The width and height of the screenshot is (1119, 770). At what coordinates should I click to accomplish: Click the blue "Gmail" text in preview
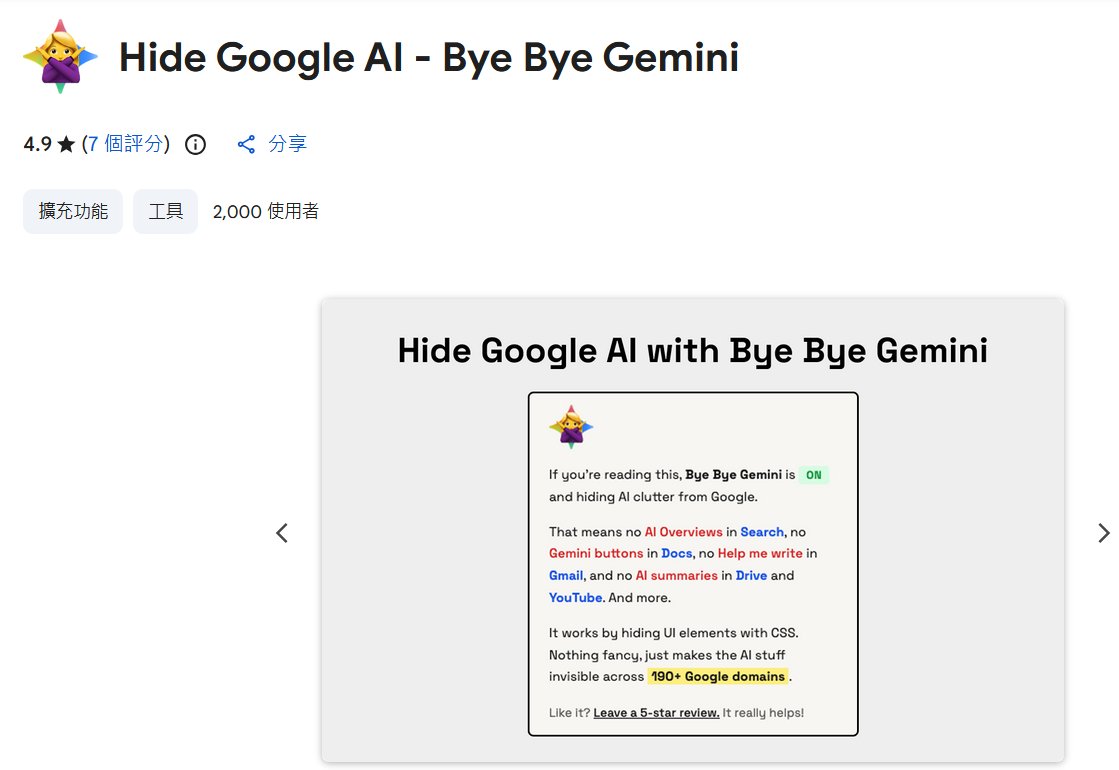coord(566,576)
